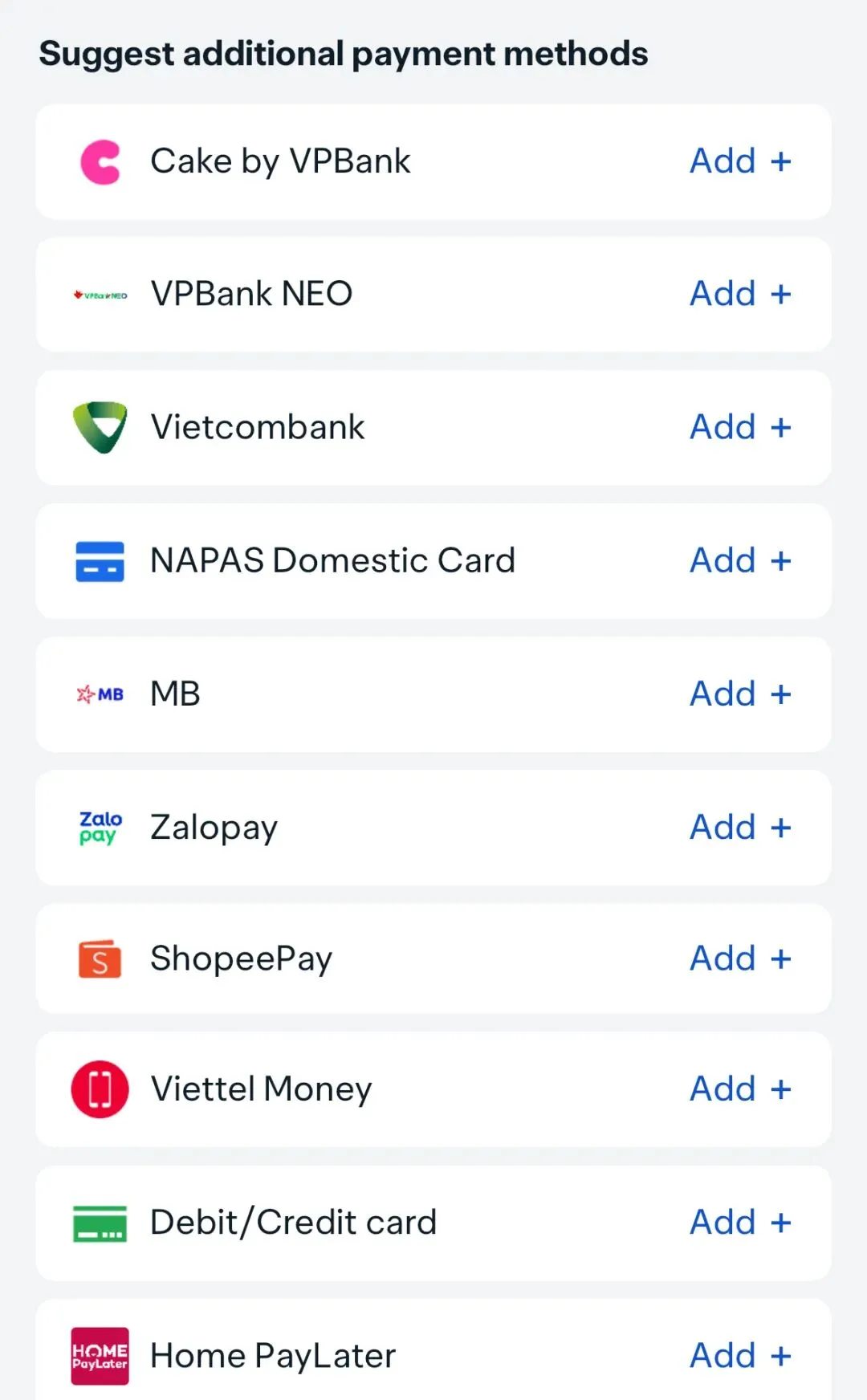Click Add beside Zalopay
This screenshot has width=867, height=1400.
[741, 827]
